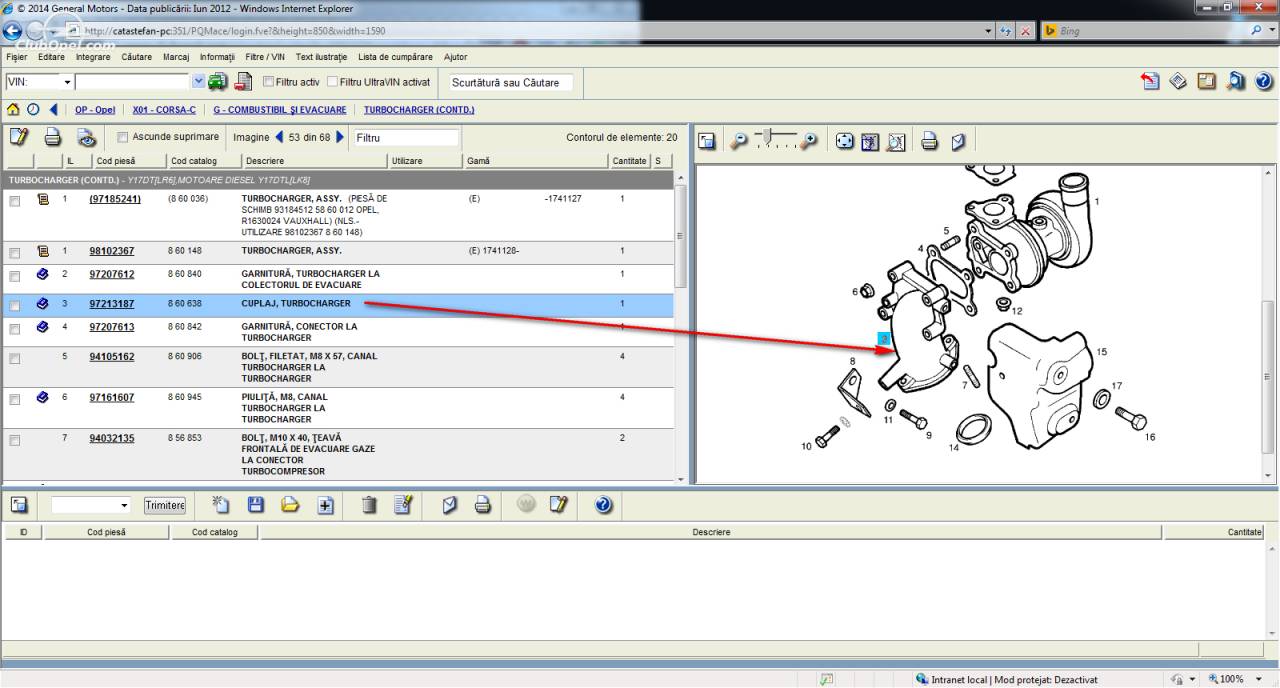Click the blue back arrow in breadcrumb bar
The height and width of the screenshot is (688, 1280).
[x=53, y=110]
